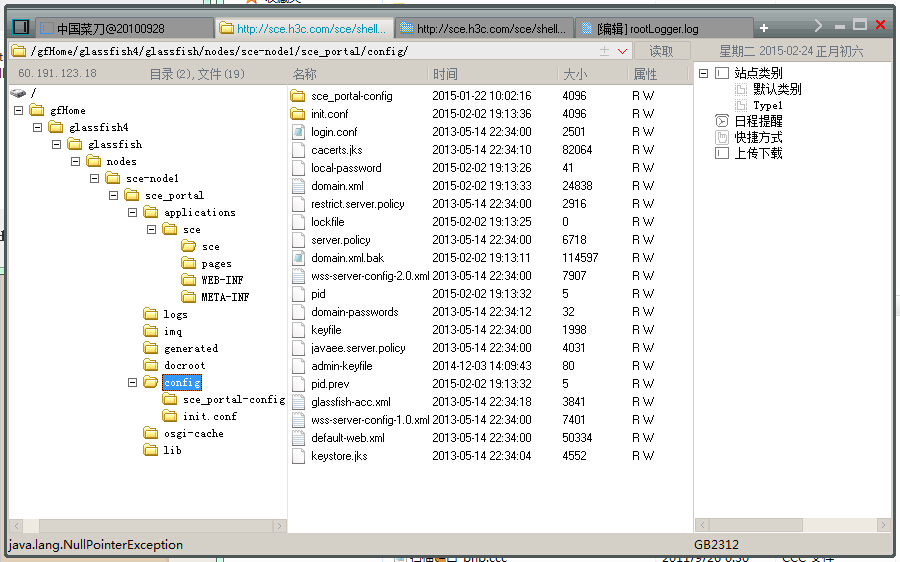The image size is (900, 562).
Task: Select the pages folder in the tree
Action: pyautogui.click(x=216, y=263)
